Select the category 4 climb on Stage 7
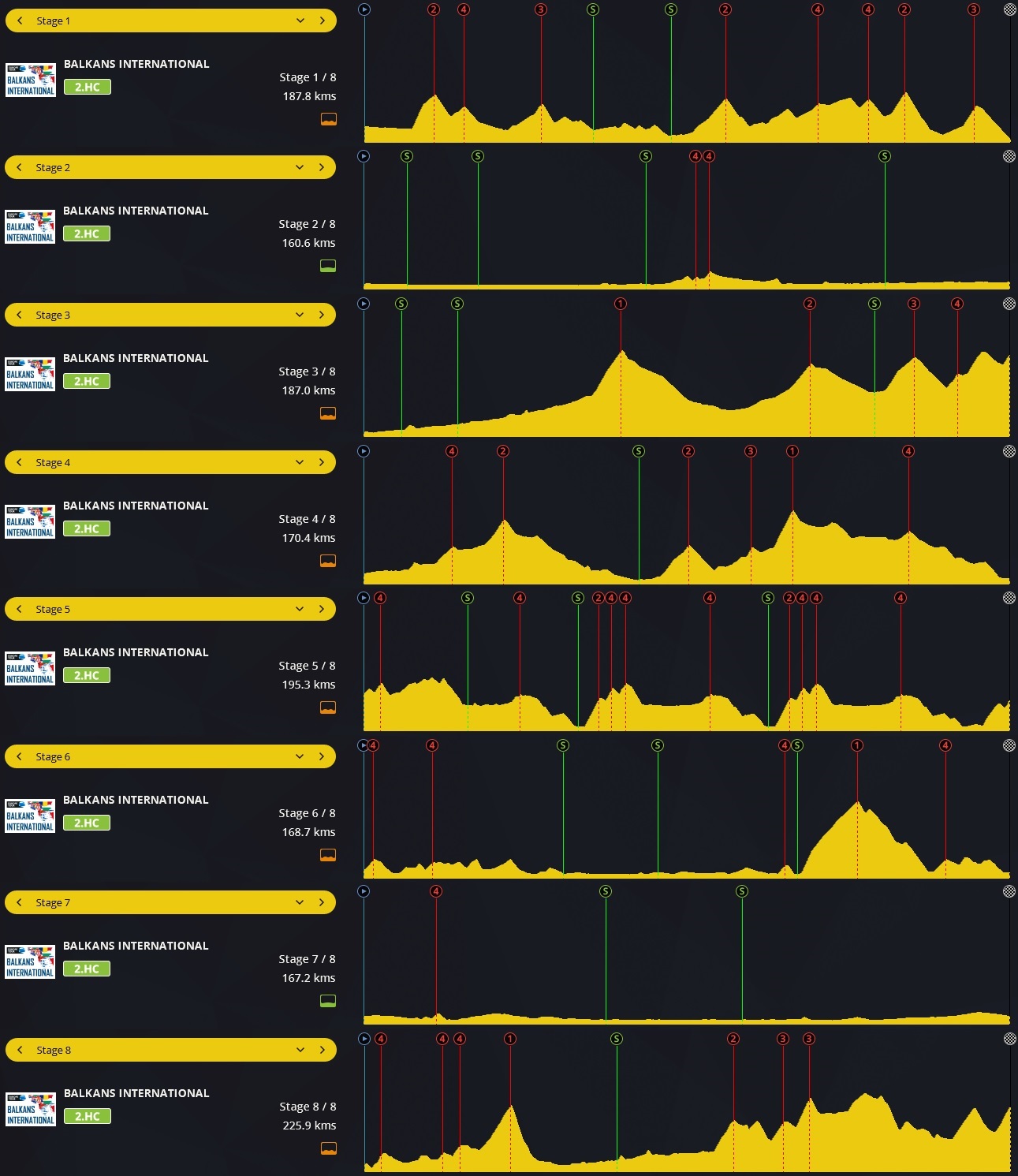The width and height of the screenshot is (1018, 1176). pos(436,891)
